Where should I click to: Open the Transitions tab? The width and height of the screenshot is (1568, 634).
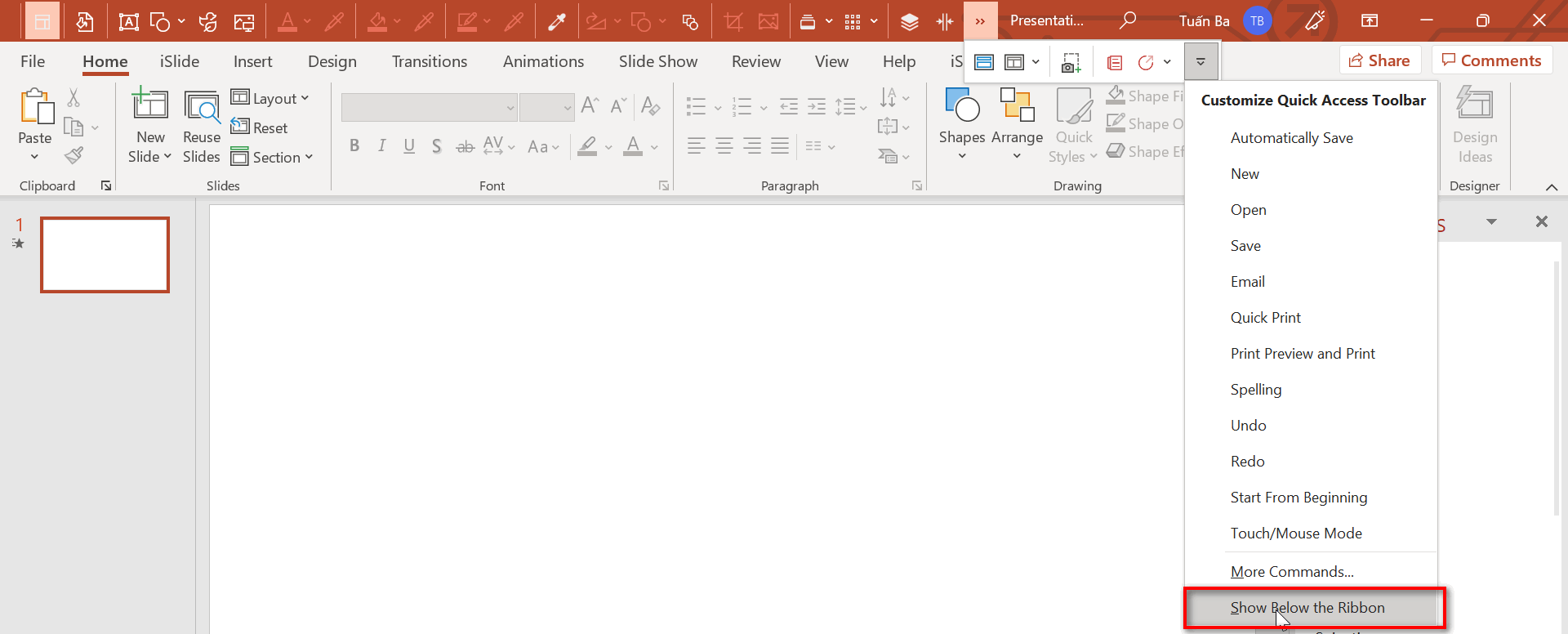click(x=430, y=61)
